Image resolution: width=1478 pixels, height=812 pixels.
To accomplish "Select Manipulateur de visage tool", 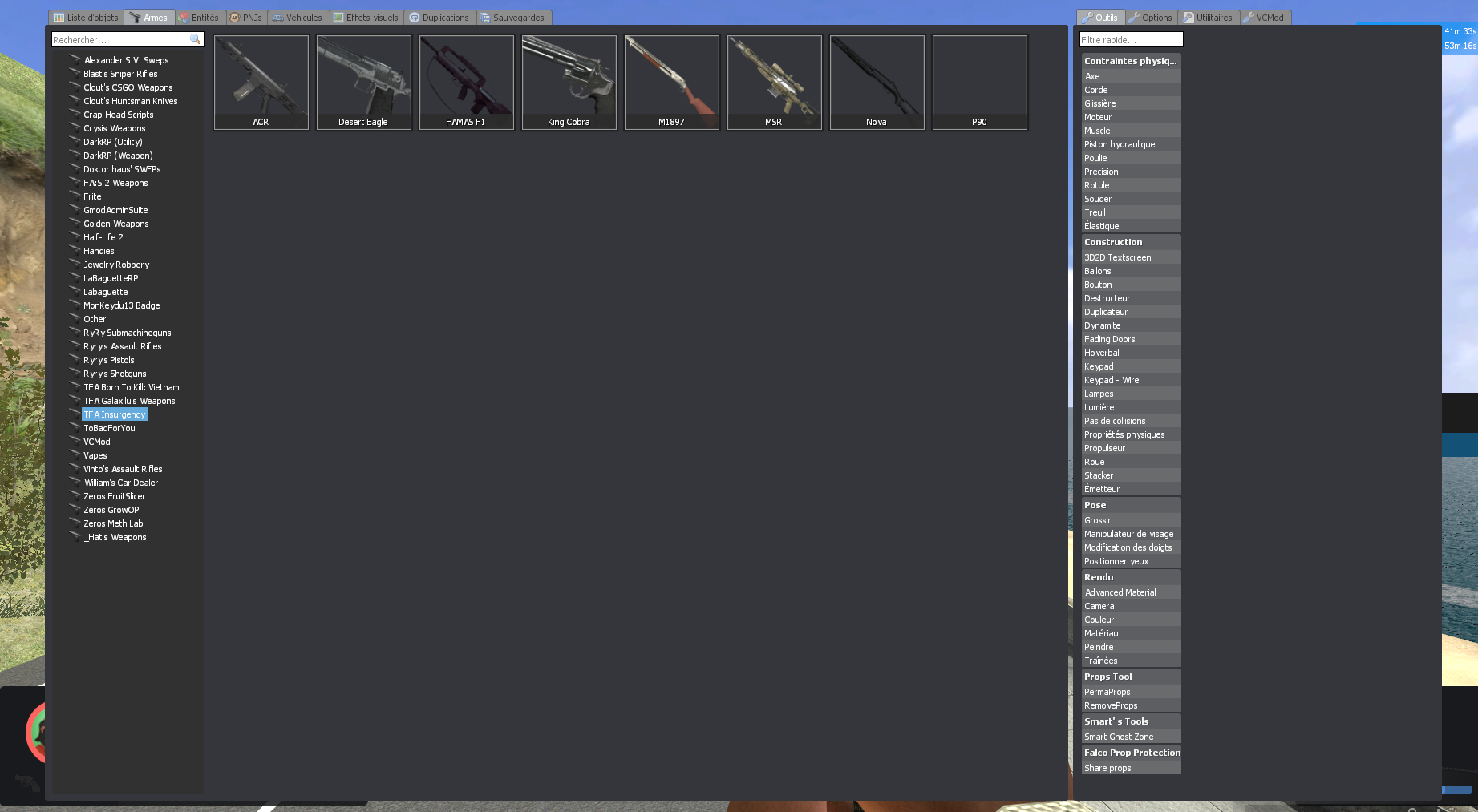I will click(1131, 534).
